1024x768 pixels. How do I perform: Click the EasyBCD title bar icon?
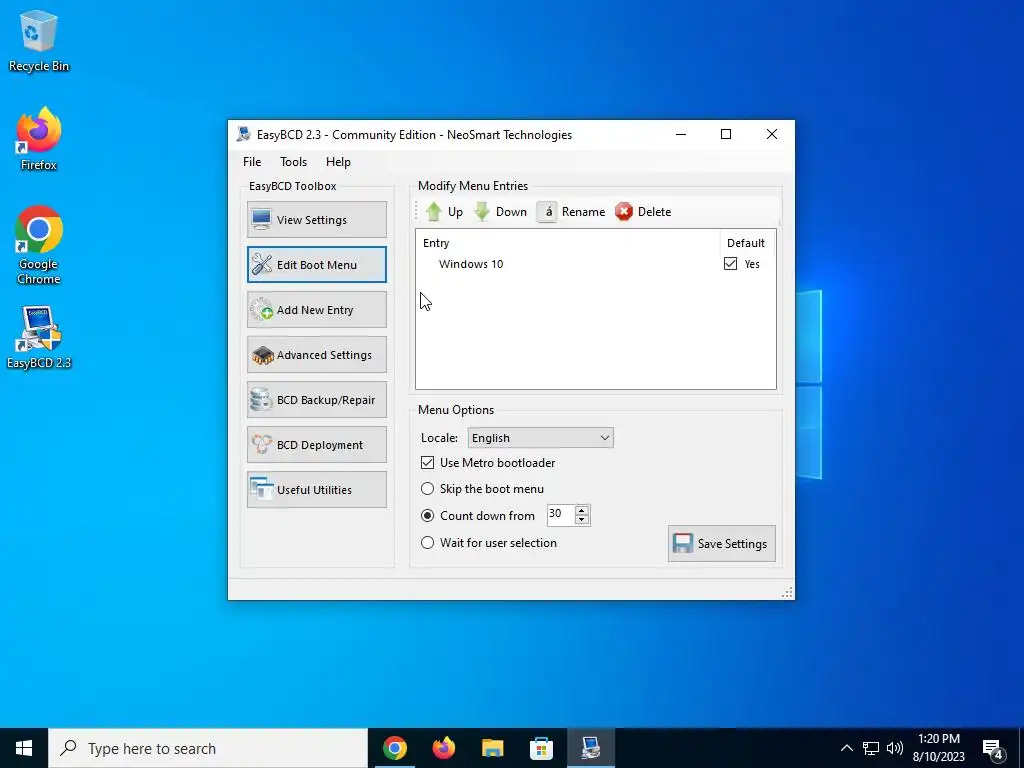point(244,135)
